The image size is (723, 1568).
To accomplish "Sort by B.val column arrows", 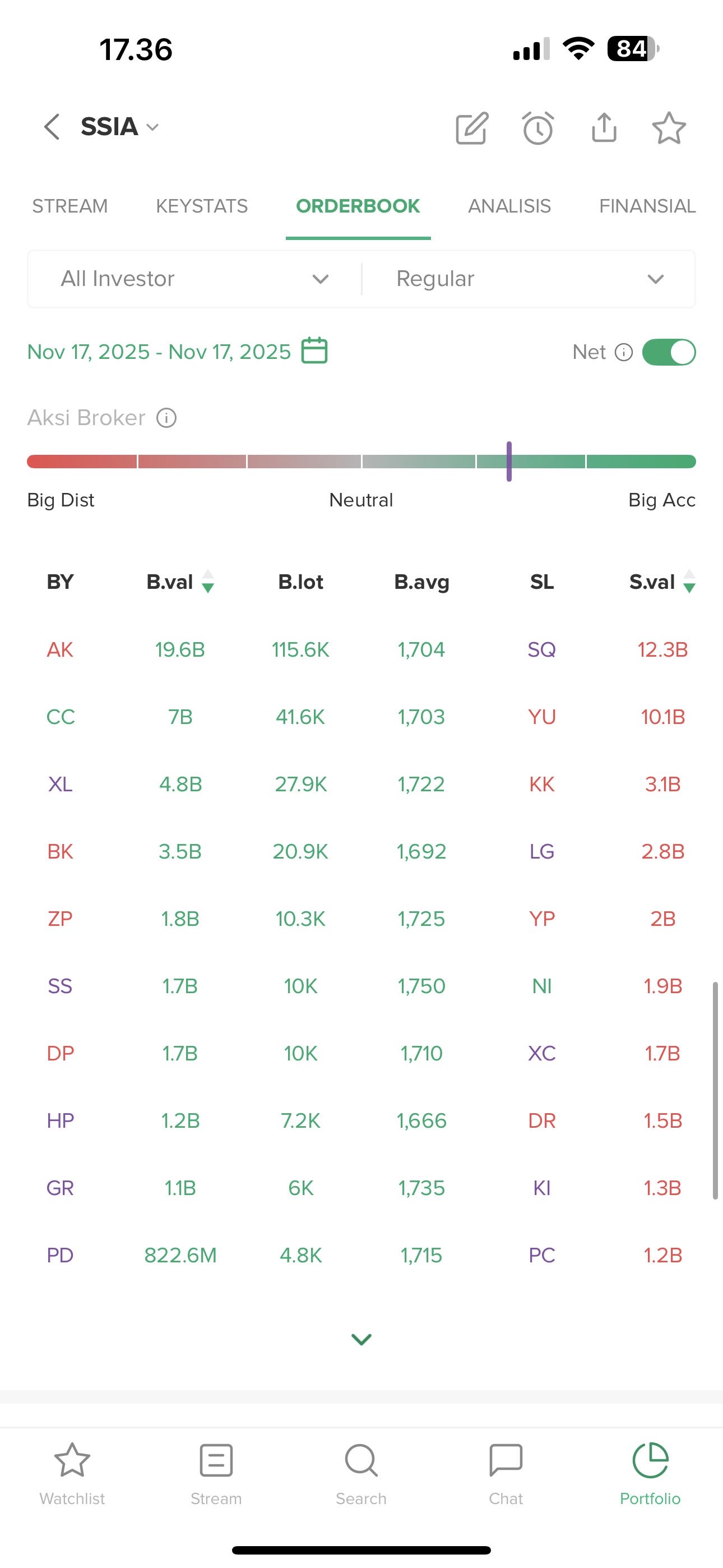I will click(207, 582).
